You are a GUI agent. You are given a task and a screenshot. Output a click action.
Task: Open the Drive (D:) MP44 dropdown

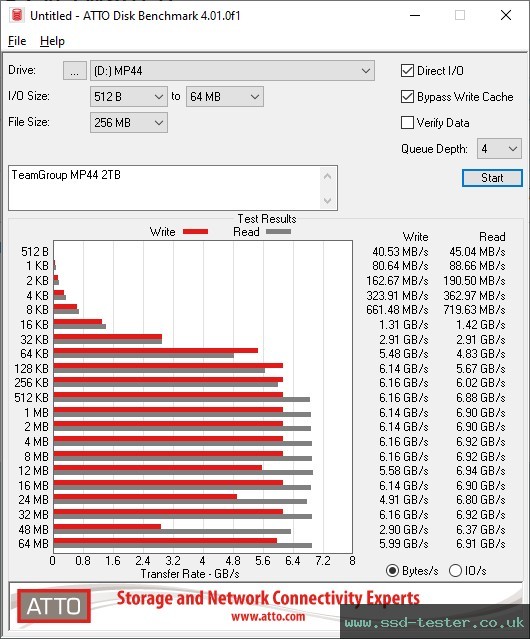[x=232, y=71]
